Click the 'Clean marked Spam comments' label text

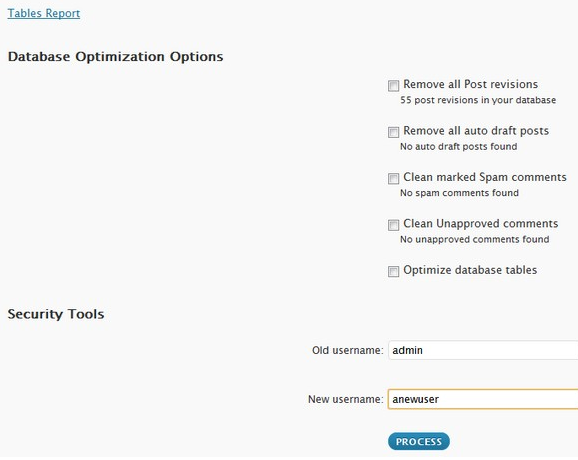point(485,177)
